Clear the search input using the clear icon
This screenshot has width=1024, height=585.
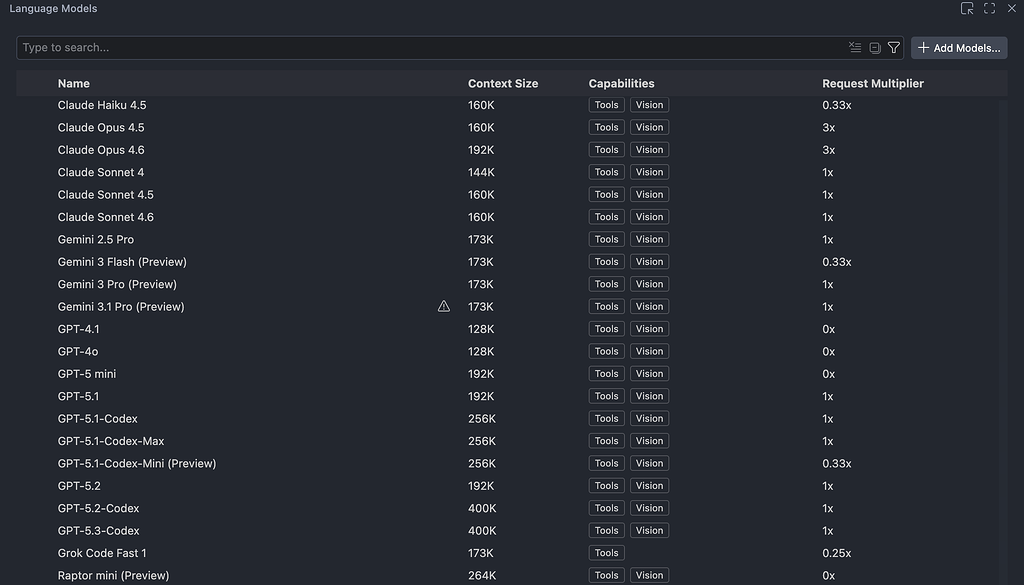855,47
